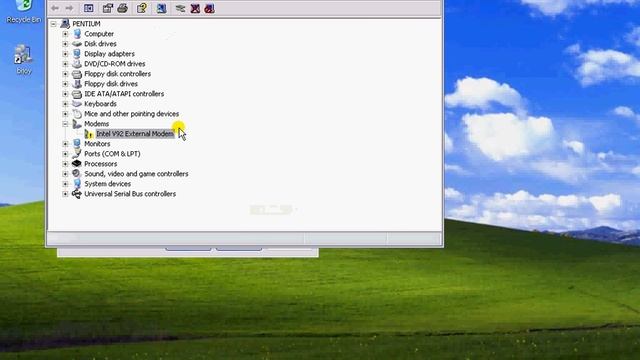Open Properties via toolbar icon
The image size is (640, 360).
click(108, 8)
